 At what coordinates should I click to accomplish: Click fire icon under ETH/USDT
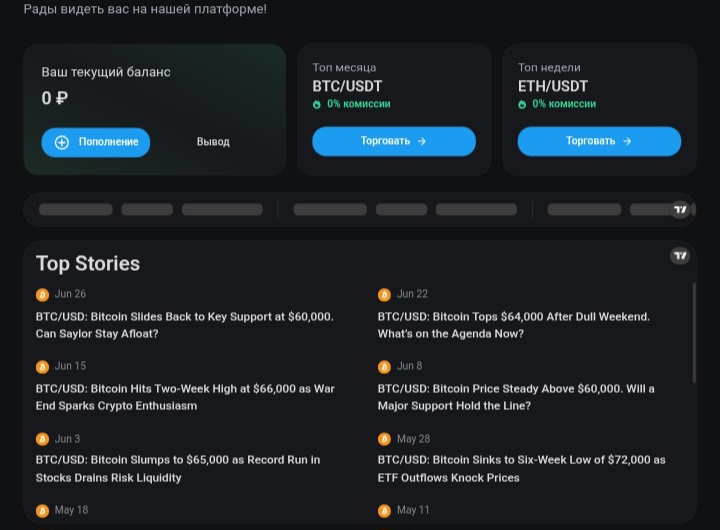[522, 104]
